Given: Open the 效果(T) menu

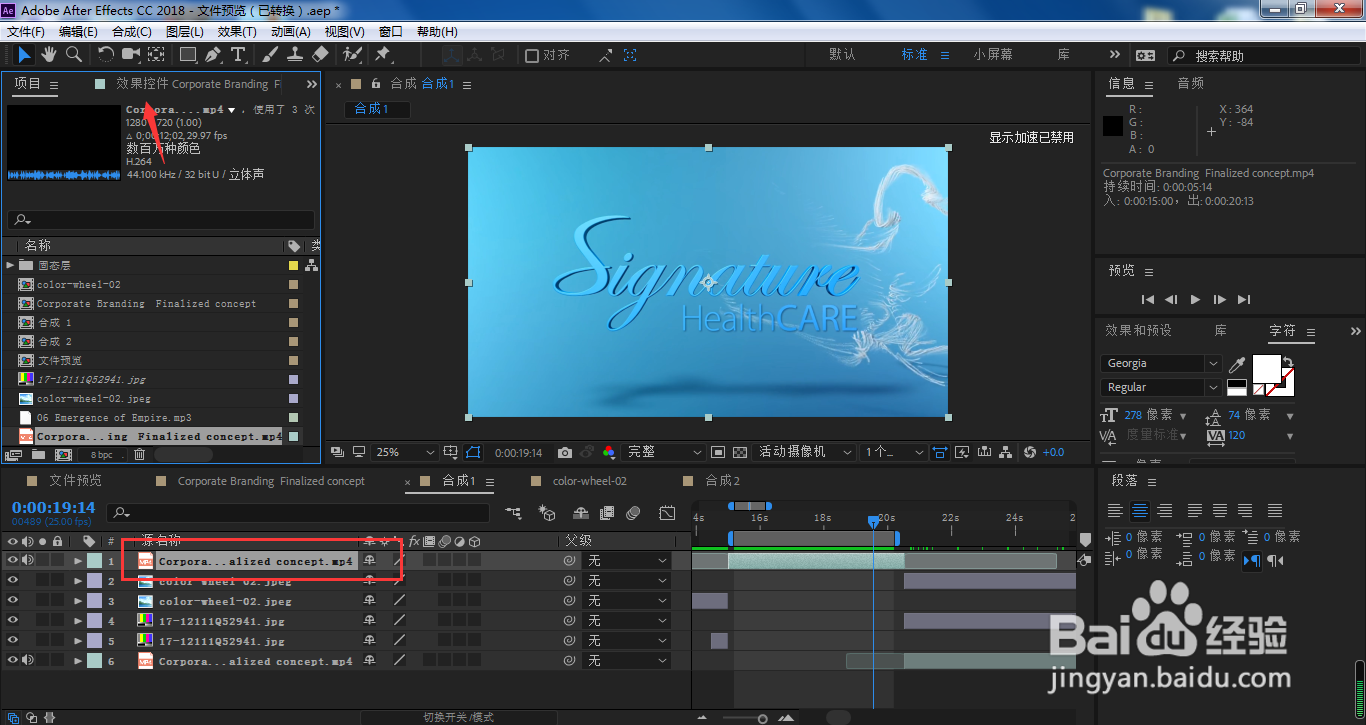Looking at the screenshot, I should (237, 32).
